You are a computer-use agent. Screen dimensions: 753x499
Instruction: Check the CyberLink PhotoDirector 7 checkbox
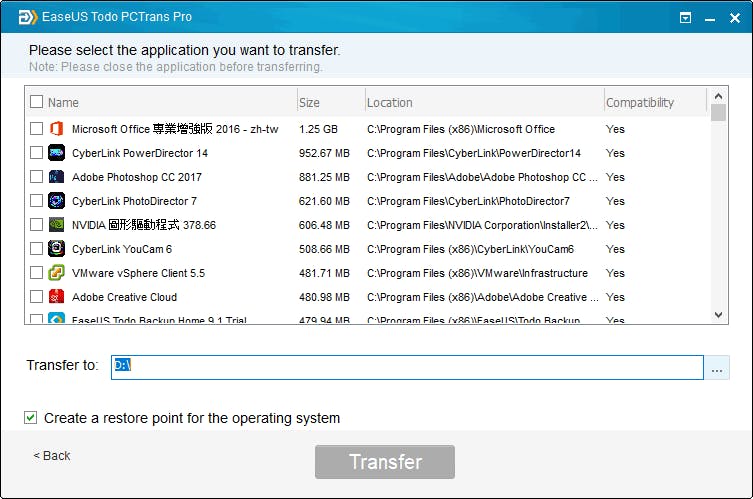36,201
